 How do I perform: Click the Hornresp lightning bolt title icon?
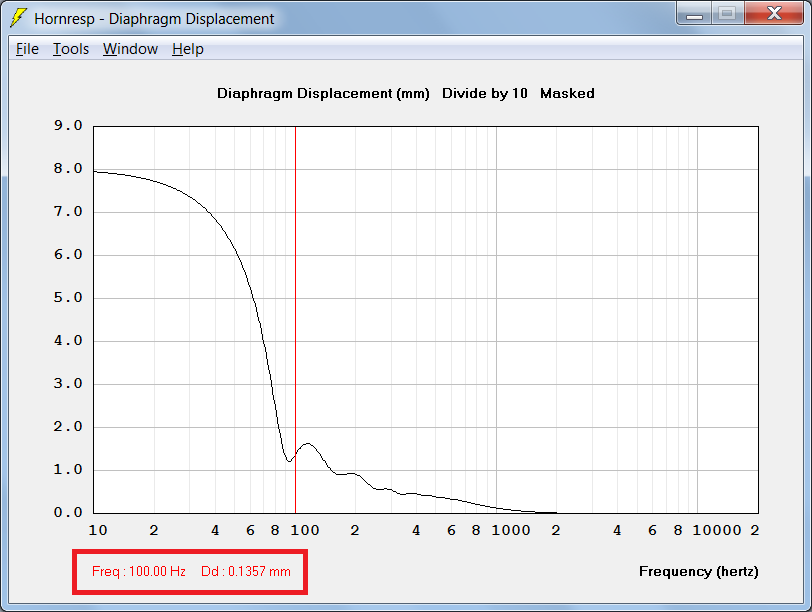18,18
